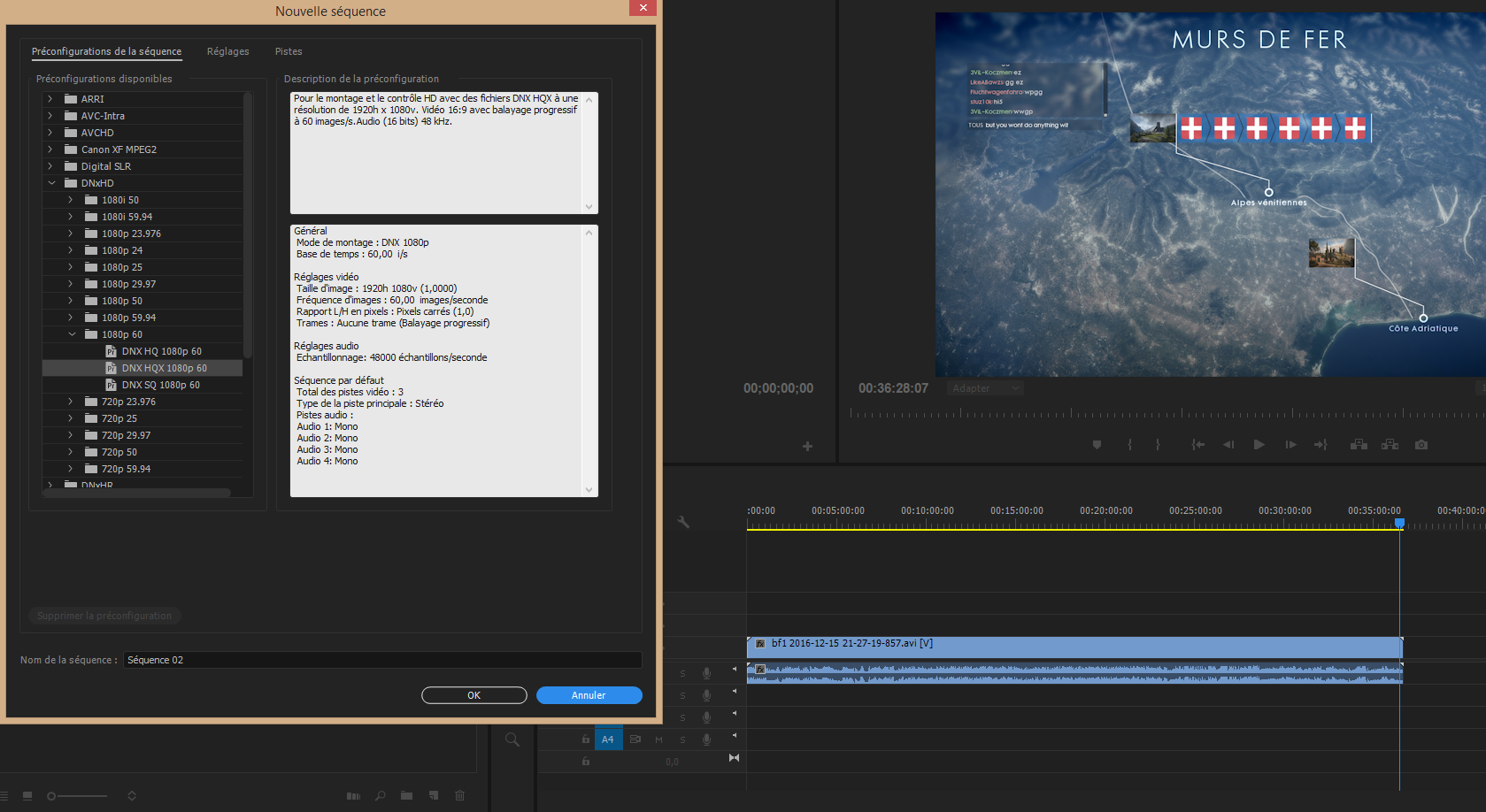Select the bf1 video clip on timeline
Screen dimensions: 1486x812
coord(1074,647)
